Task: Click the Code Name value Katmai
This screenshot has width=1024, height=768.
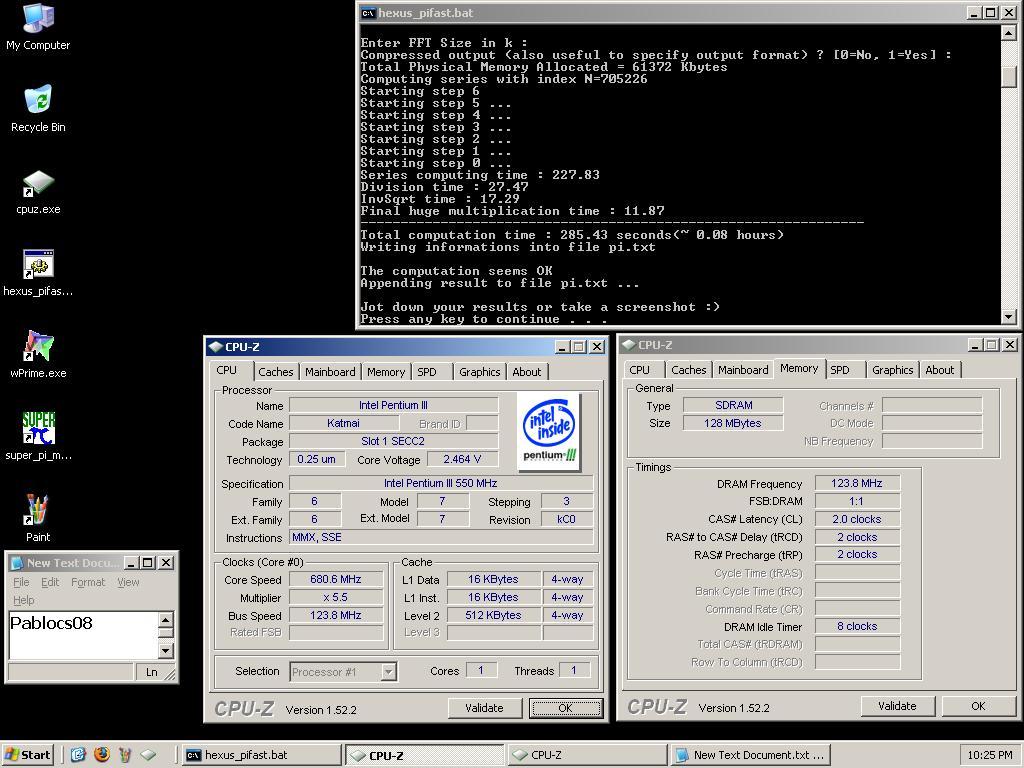Action: [x=343, y=423]
